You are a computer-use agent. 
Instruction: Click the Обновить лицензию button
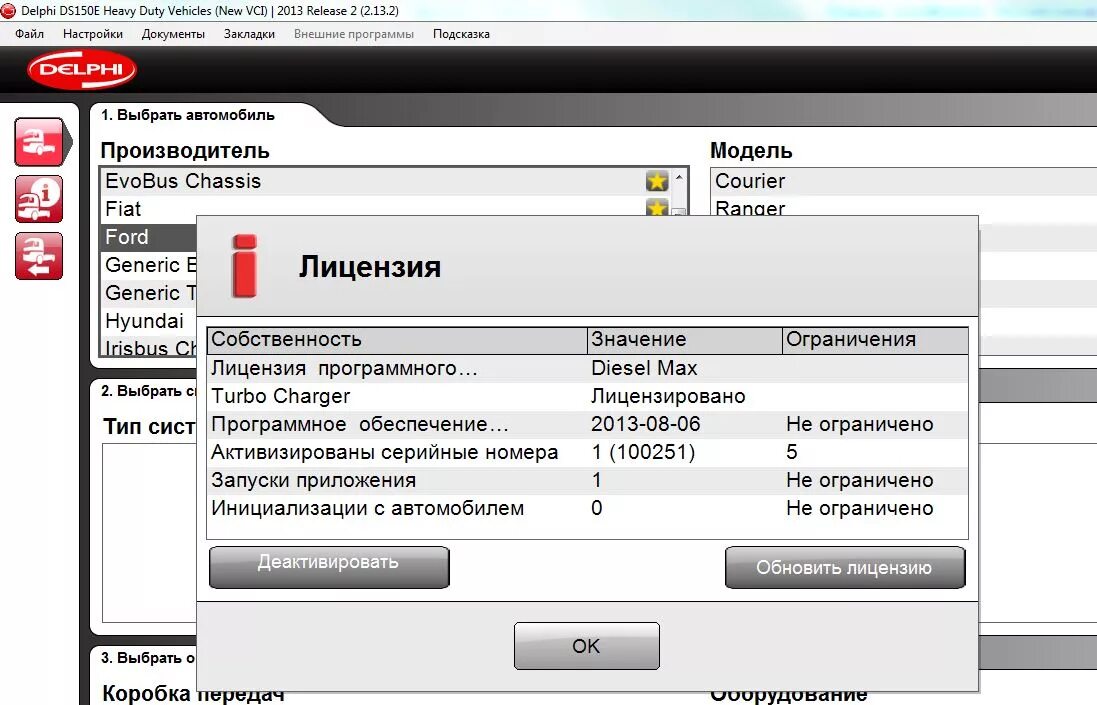point(845,567)
